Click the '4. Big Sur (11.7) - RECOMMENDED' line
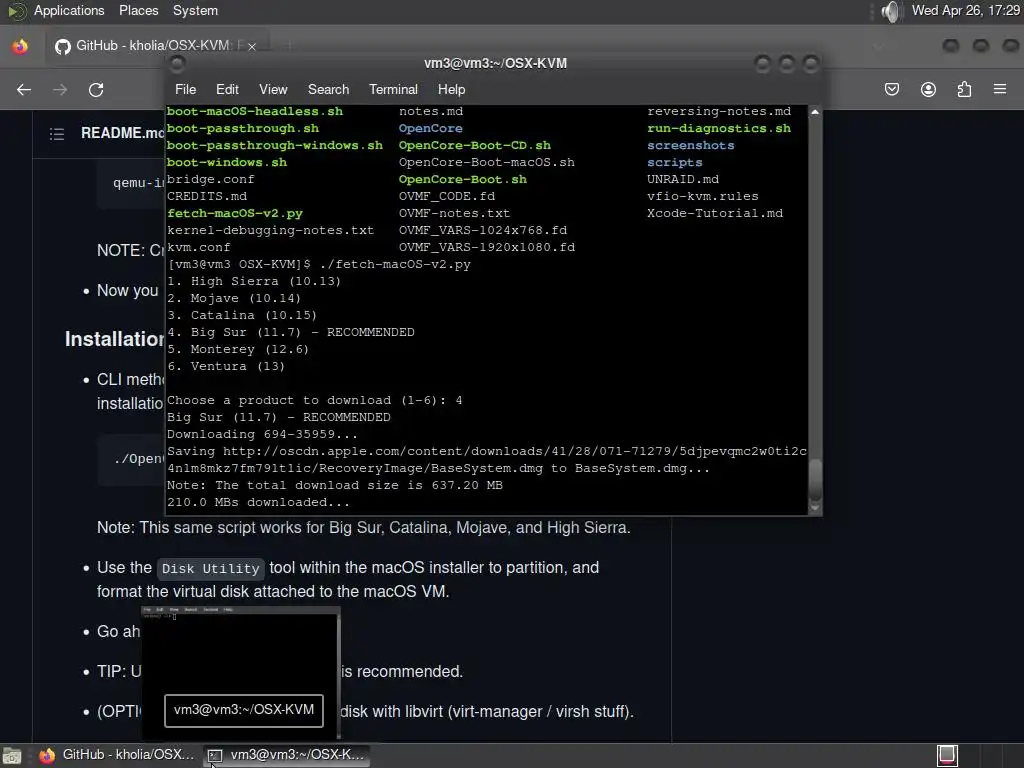The image size is (1024, 768). pos(291,332)
